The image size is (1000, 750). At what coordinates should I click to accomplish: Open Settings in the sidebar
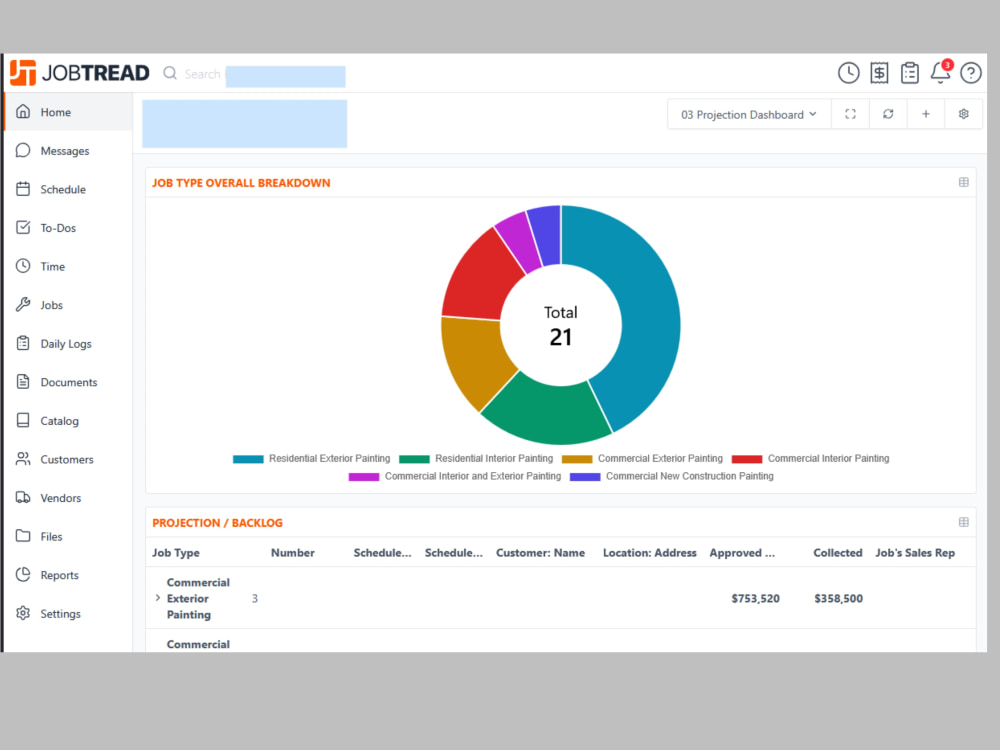click(x=68, y=614)
